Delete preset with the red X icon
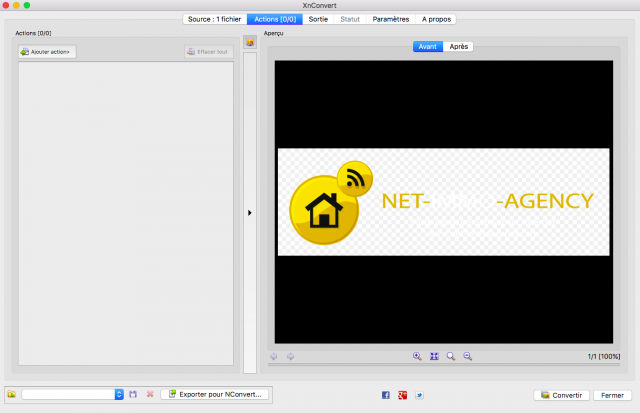Viewport: 640px width, 413px height. pyautogui.click(x=150, y=394)
